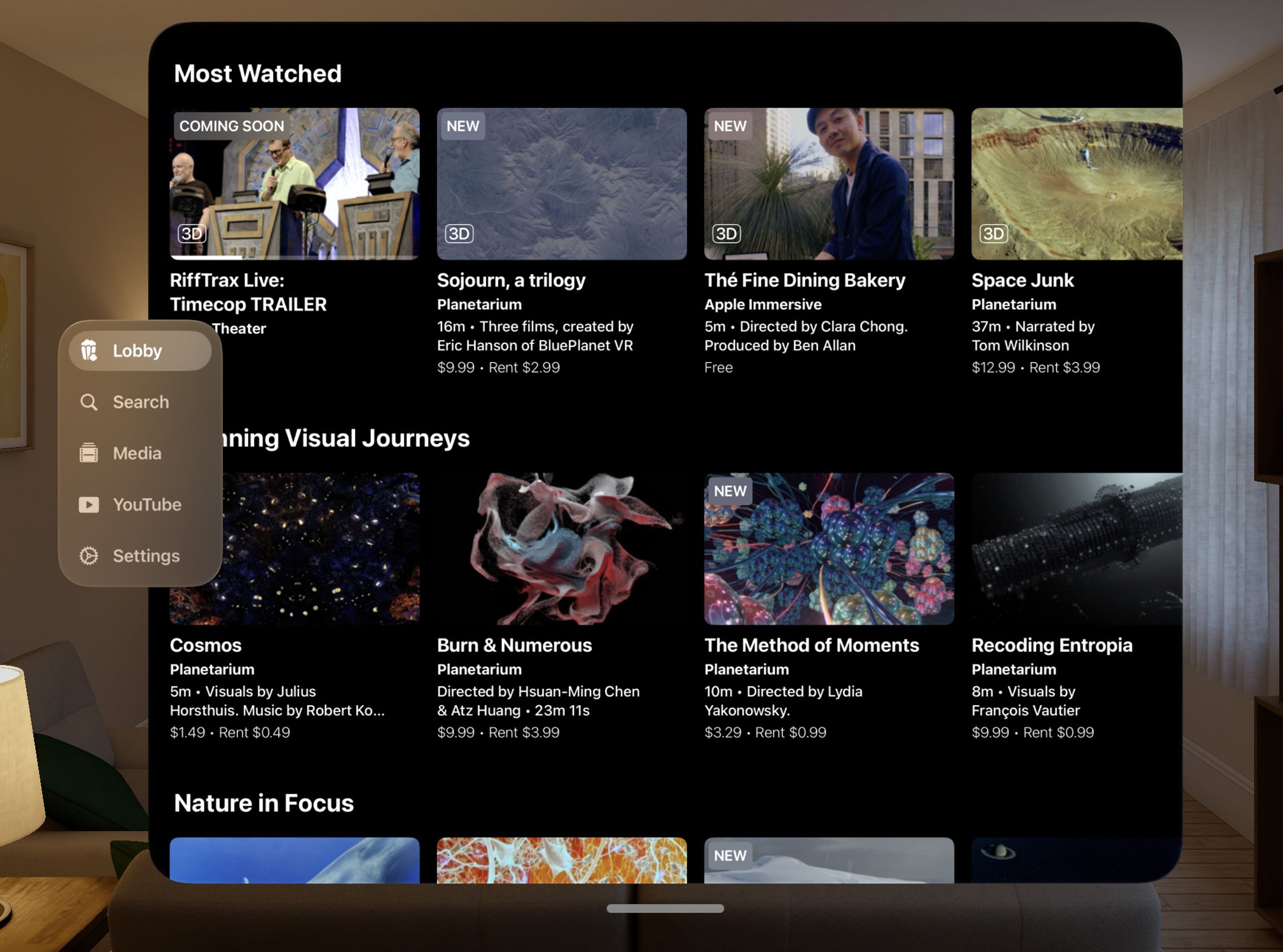The height and width of the screenshot is (952, 1283).
Task: Click 'Tom Wilkinson' narrator text
Action: click(1020, 345)
